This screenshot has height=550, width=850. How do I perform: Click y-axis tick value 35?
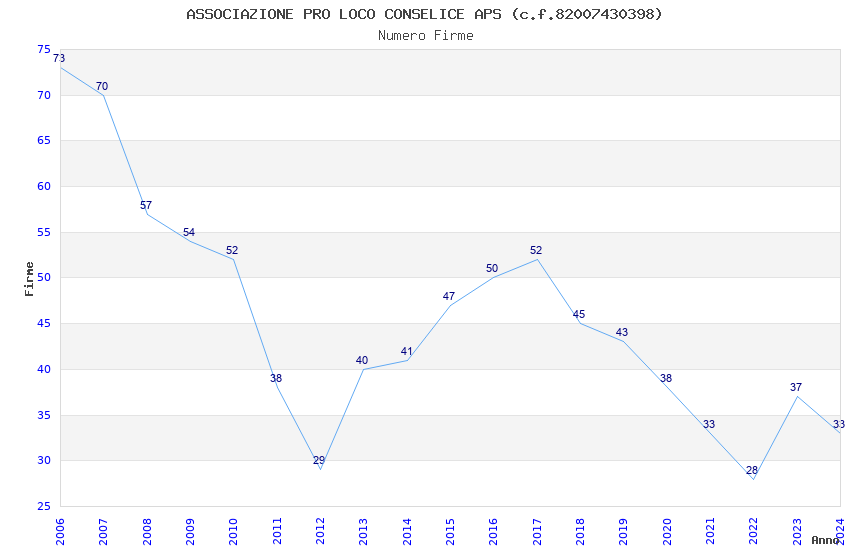(x=44, y=416)
